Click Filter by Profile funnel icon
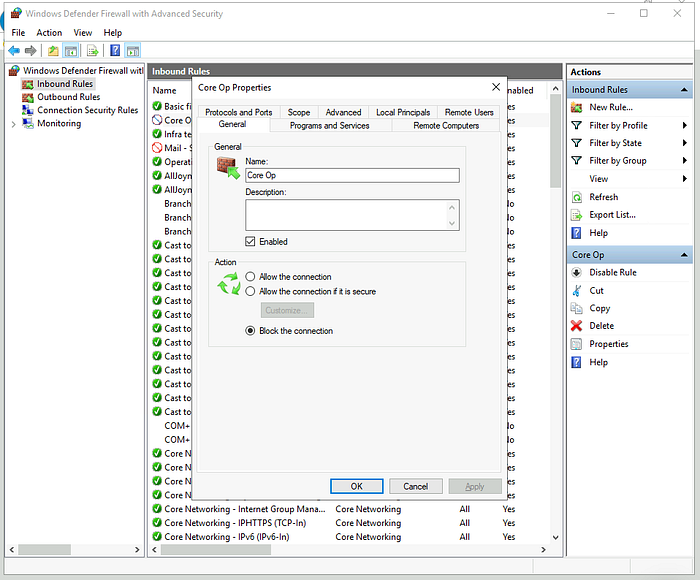 (576, 125)
